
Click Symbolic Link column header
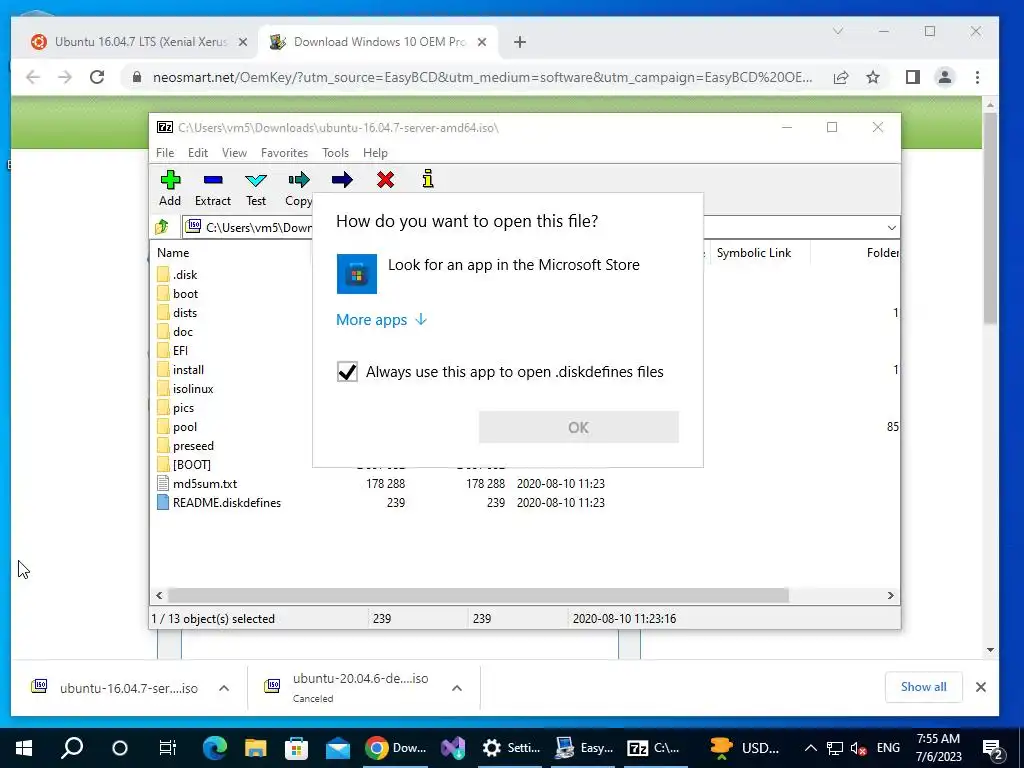coord(754,253)
